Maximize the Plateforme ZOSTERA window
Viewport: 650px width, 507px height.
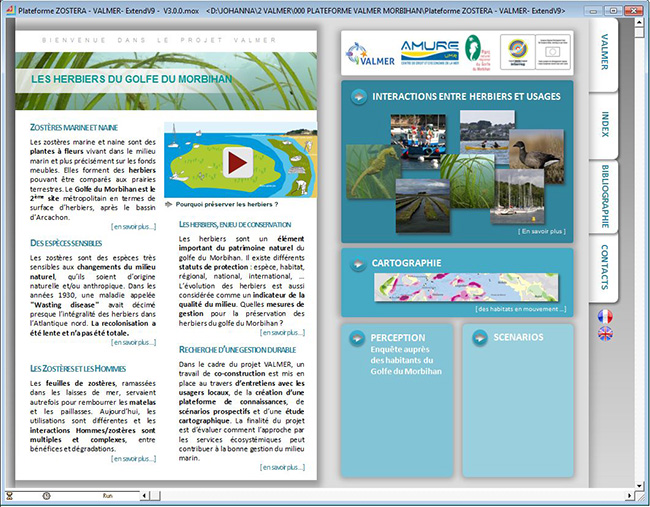(x=613, y=10)
